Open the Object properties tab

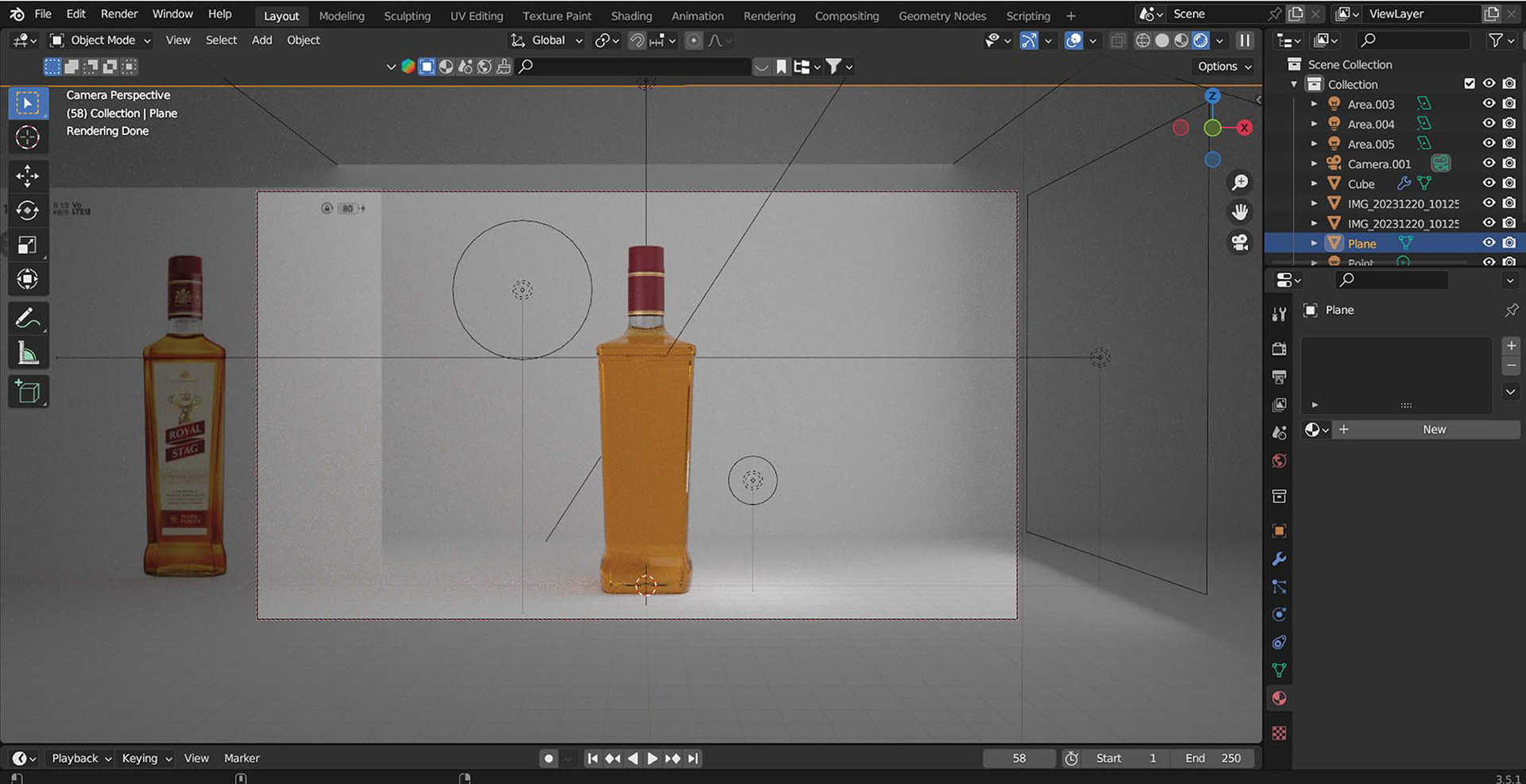(x=1279, y=531)
